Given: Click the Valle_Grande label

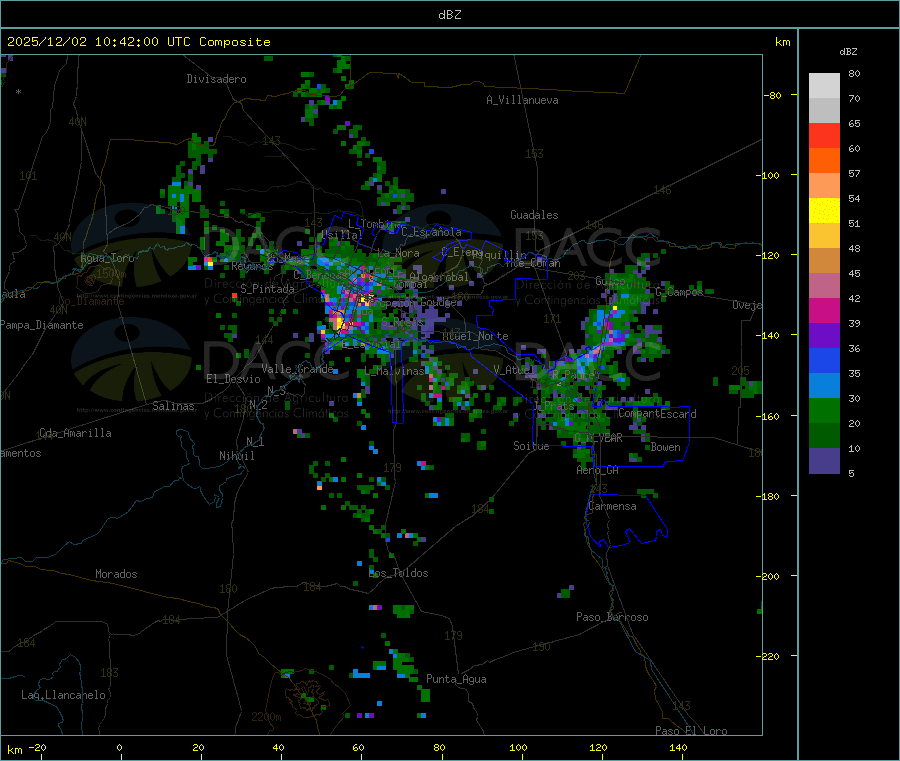Looking at the screenshot, I should coord(297,369).
